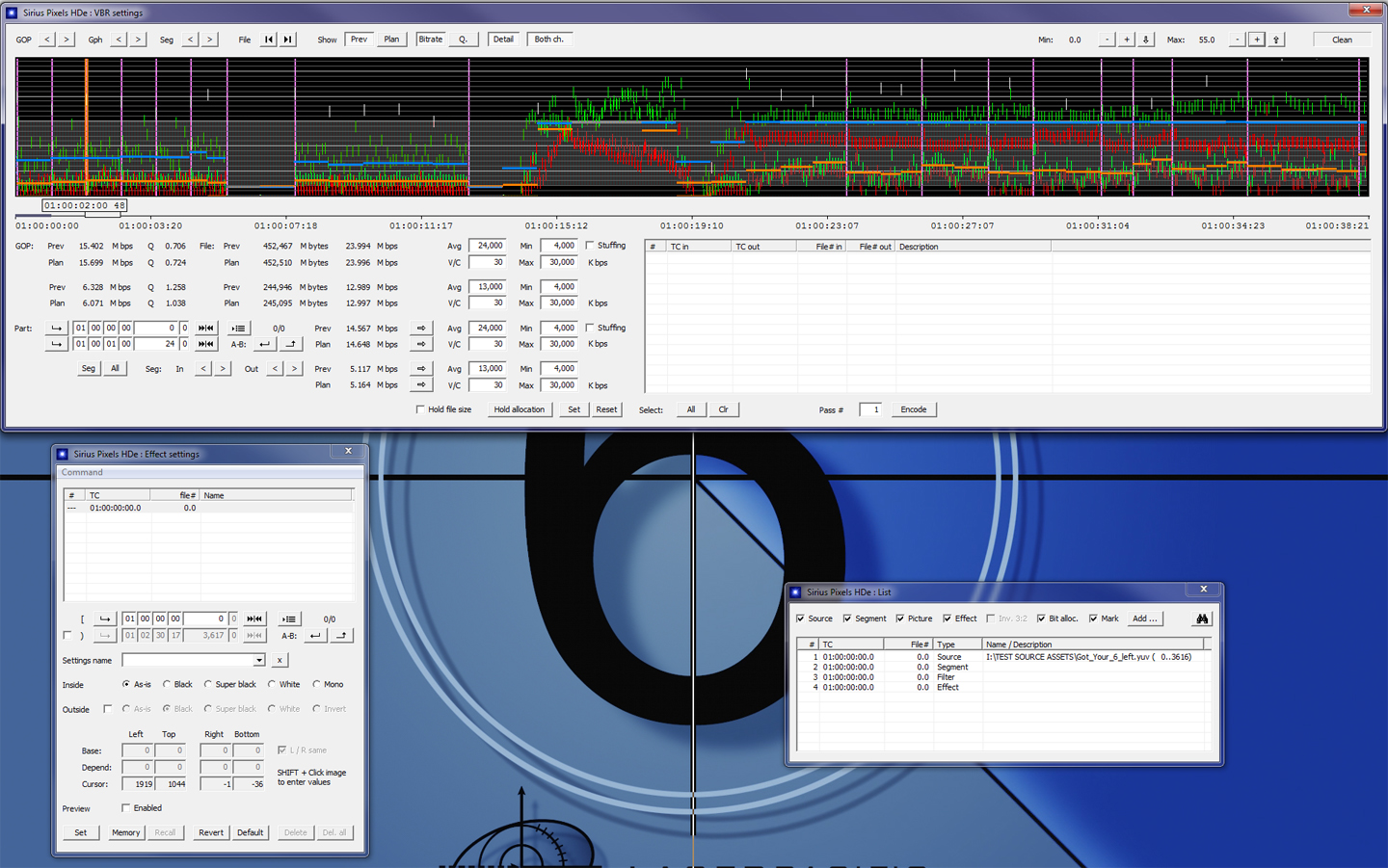Click the arrow next to Plan 14.648 Mbps
1388x868 pixels.
(421, 344)
